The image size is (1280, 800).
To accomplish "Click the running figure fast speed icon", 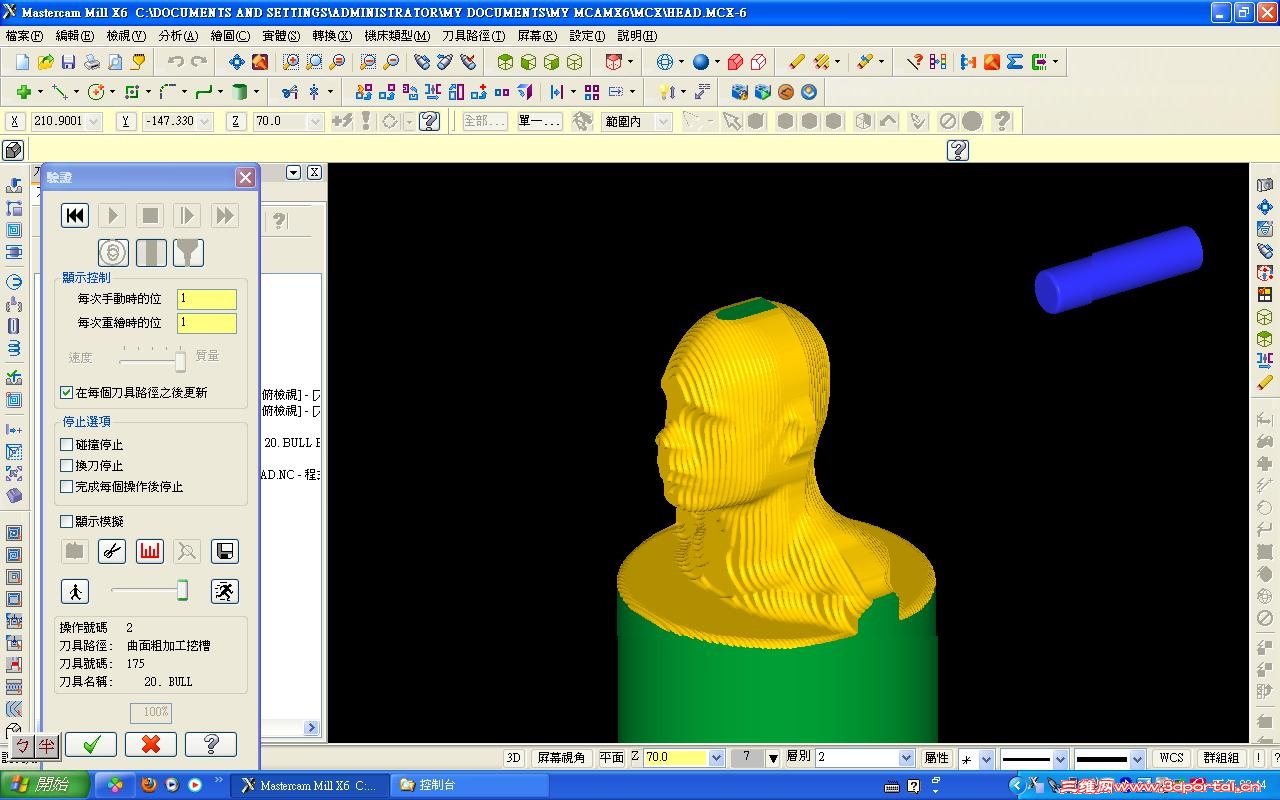I will (225, 591).
